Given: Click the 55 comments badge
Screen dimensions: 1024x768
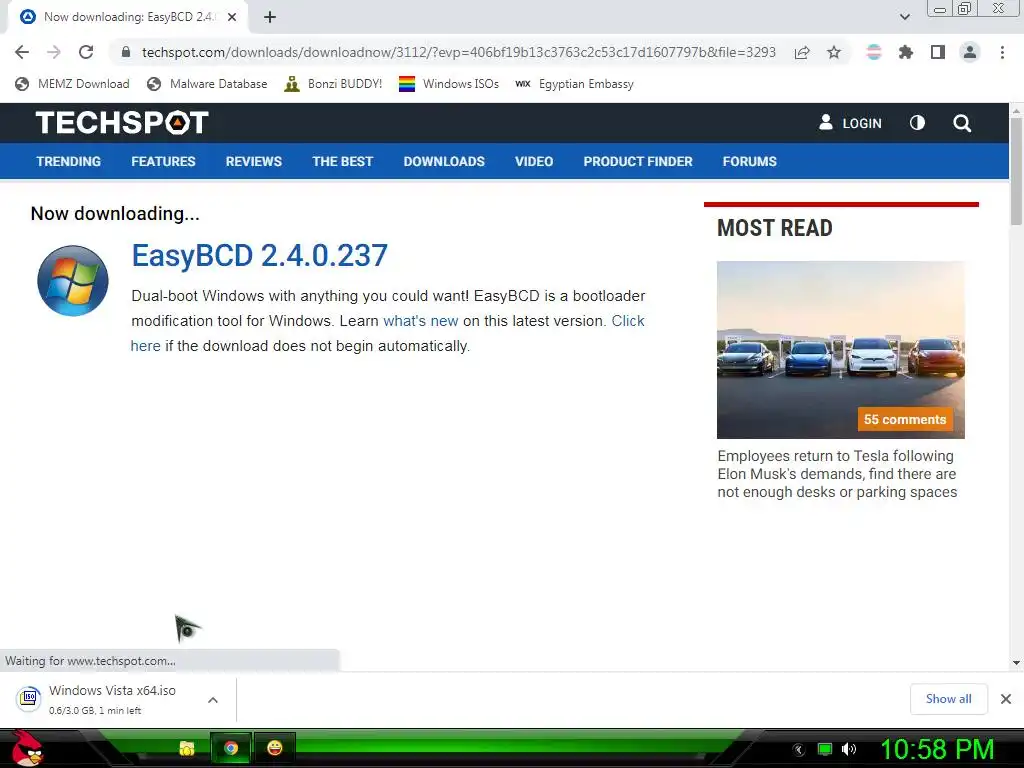Looking at the screenshot, I should coord(904,419).
